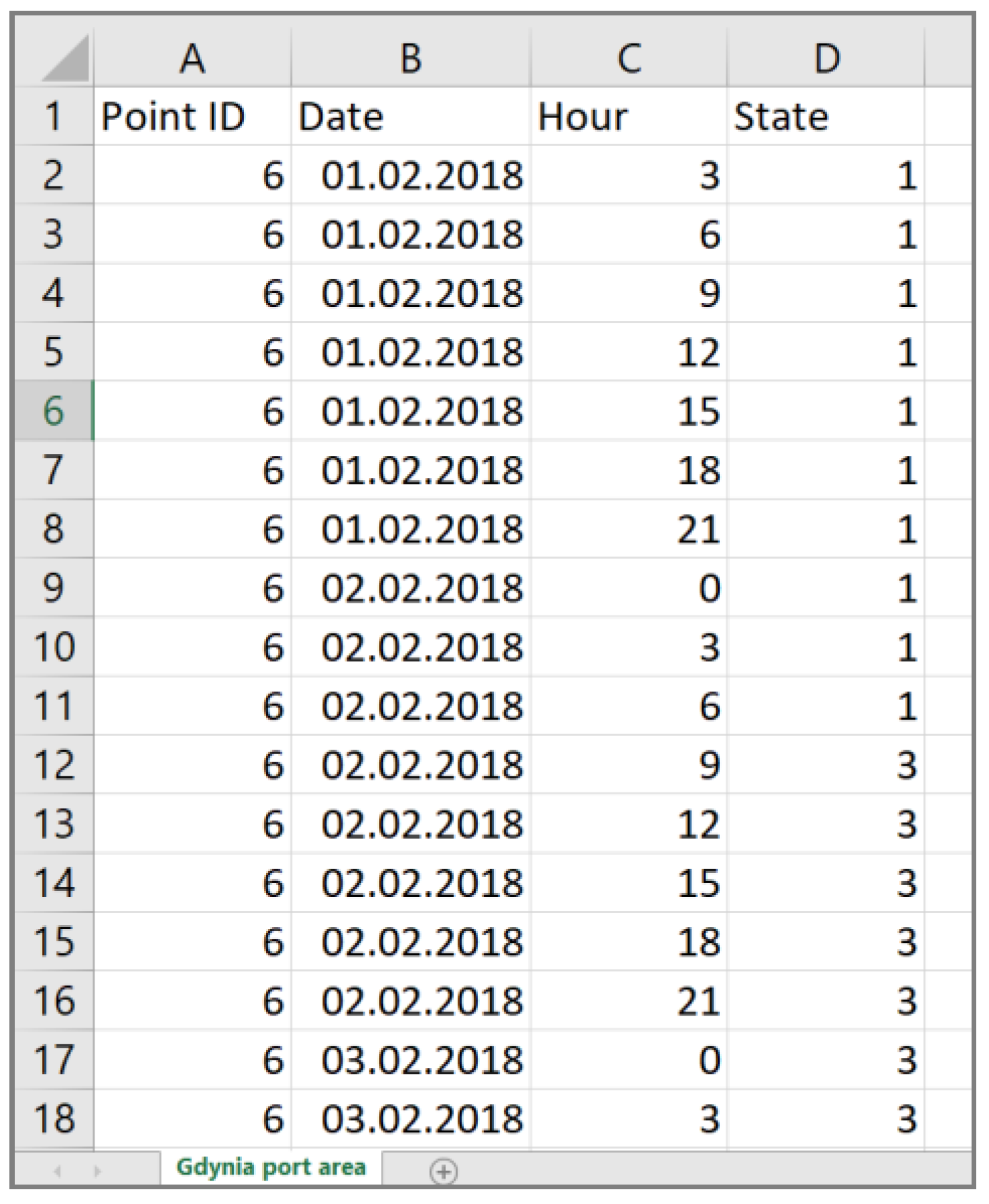
Task: Click the State header cell
Action: click(825, 117)
